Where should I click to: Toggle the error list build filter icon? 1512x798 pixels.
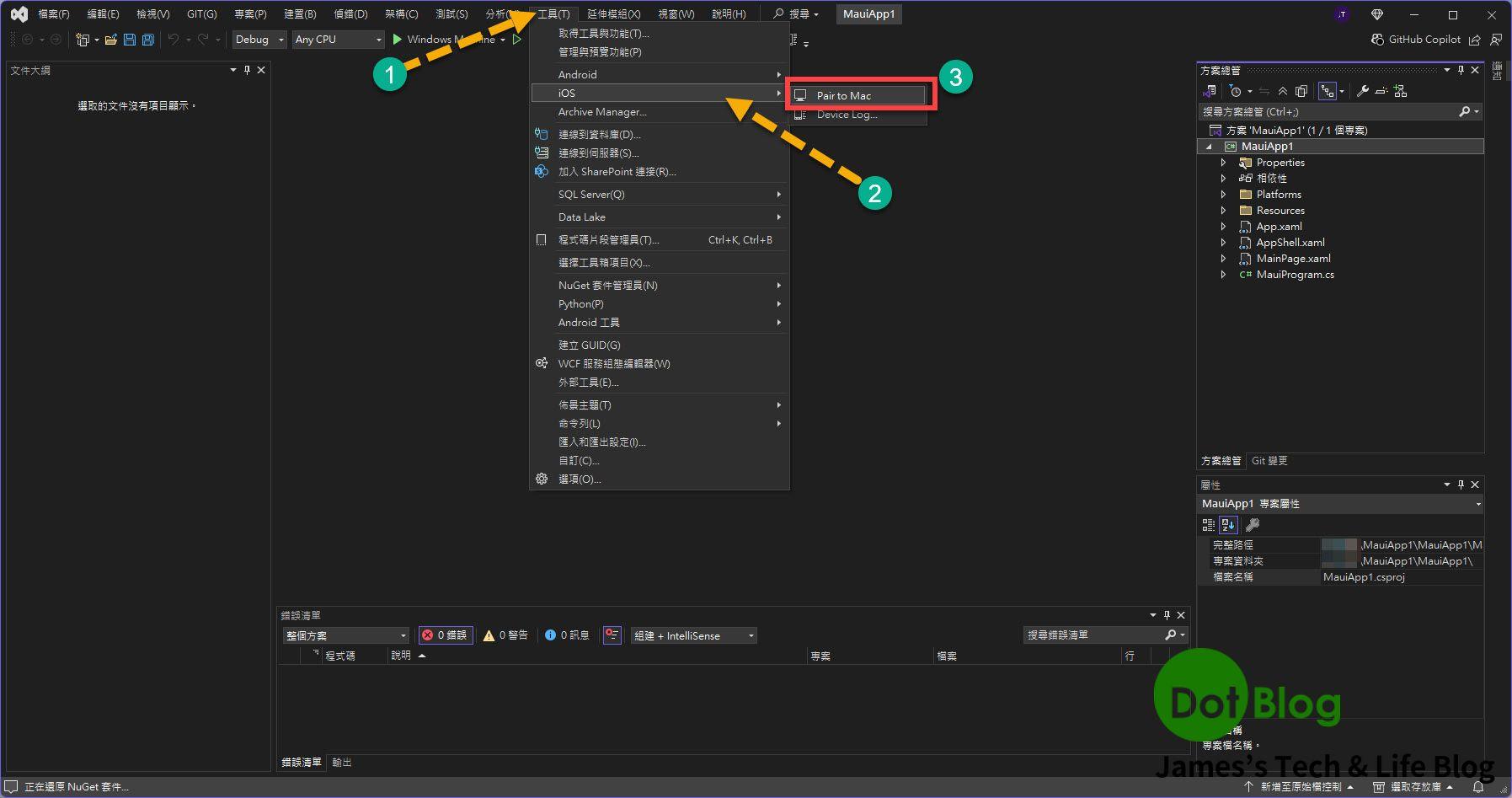pos(612,635)
